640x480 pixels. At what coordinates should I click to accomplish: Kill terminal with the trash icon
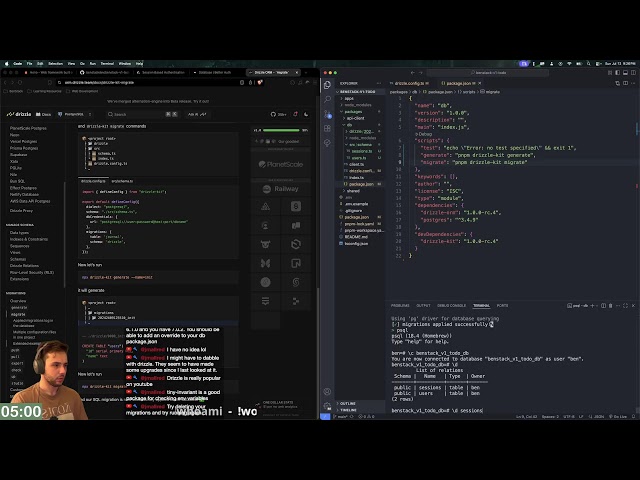(x=611, y=305)
